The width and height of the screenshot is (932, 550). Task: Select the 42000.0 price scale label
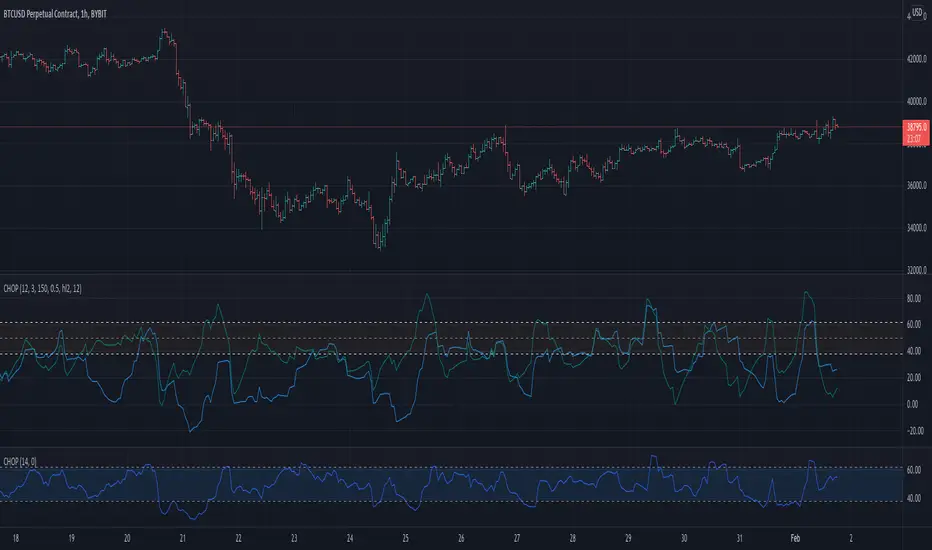[x=917, y=59]
